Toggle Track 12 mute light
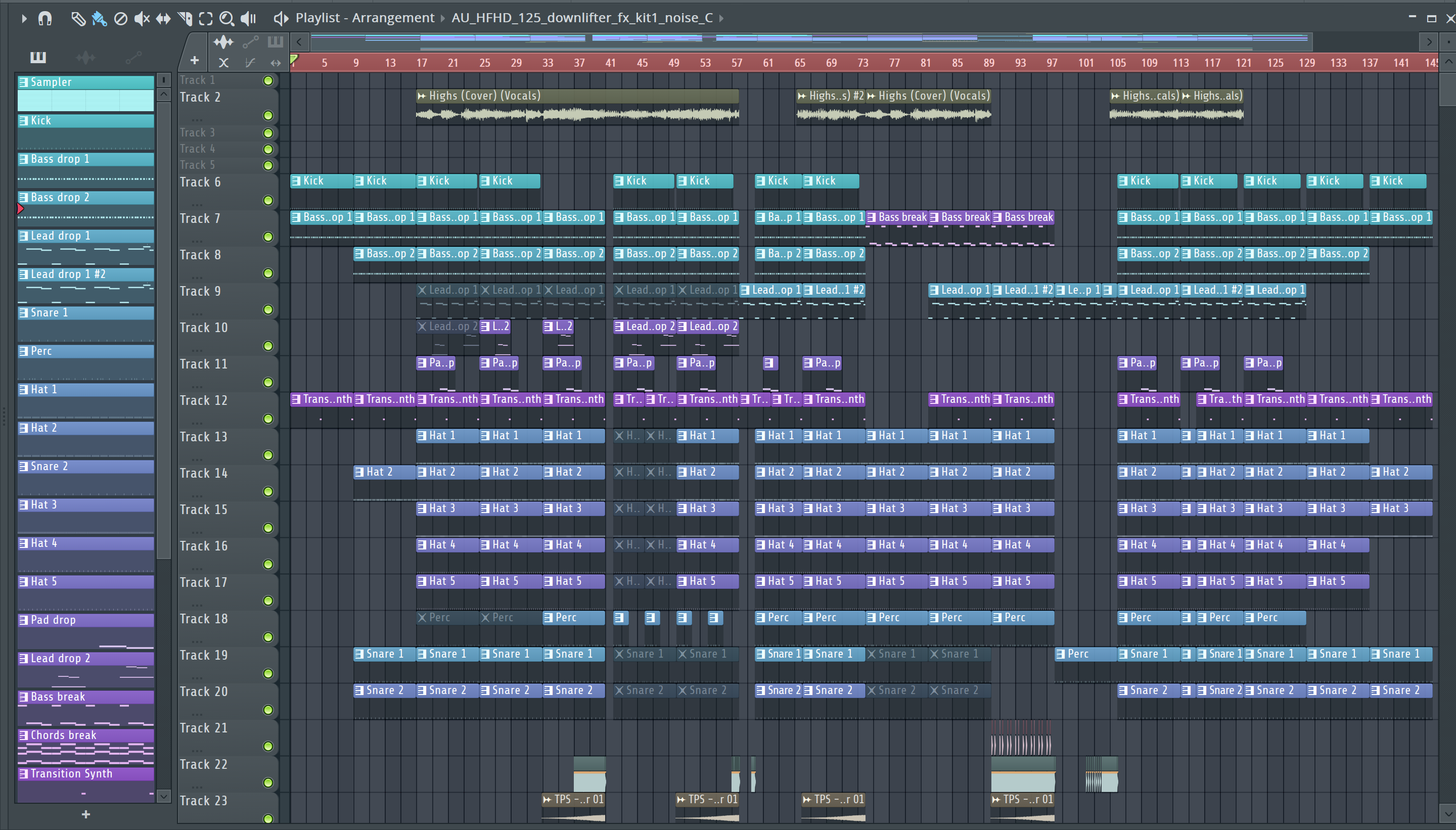 click(x=268, y=419)
